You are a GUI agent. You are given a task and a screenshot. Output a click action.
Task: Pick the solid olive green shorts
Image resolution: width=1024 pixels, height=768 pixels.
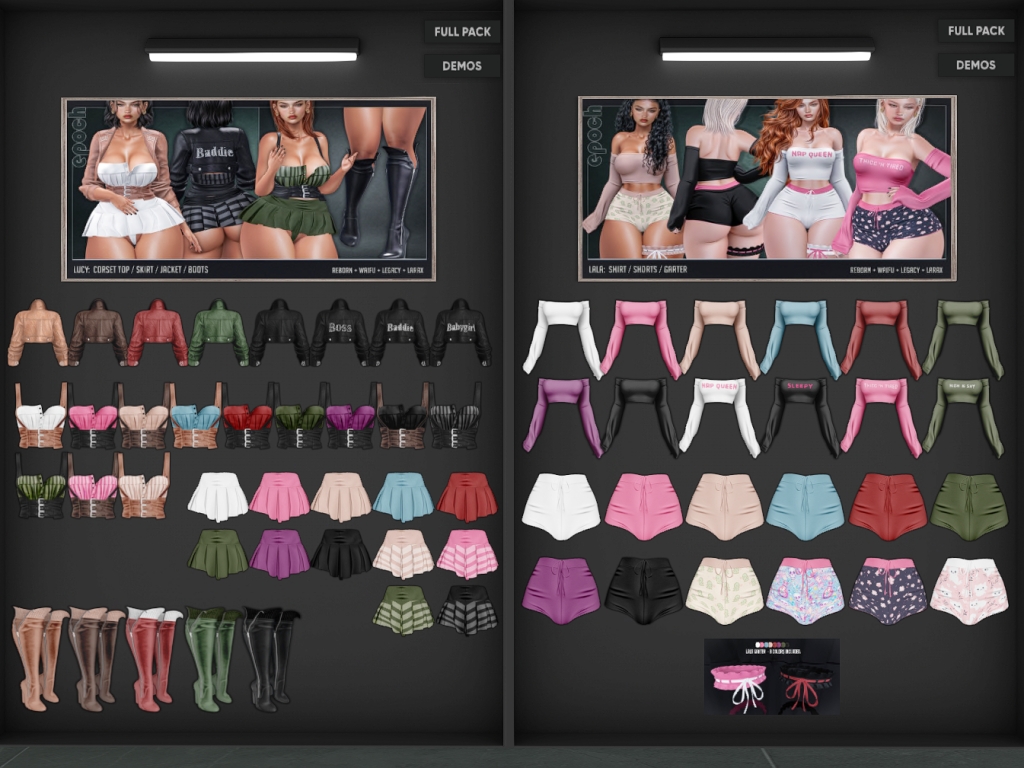click(x=969, y=506)
